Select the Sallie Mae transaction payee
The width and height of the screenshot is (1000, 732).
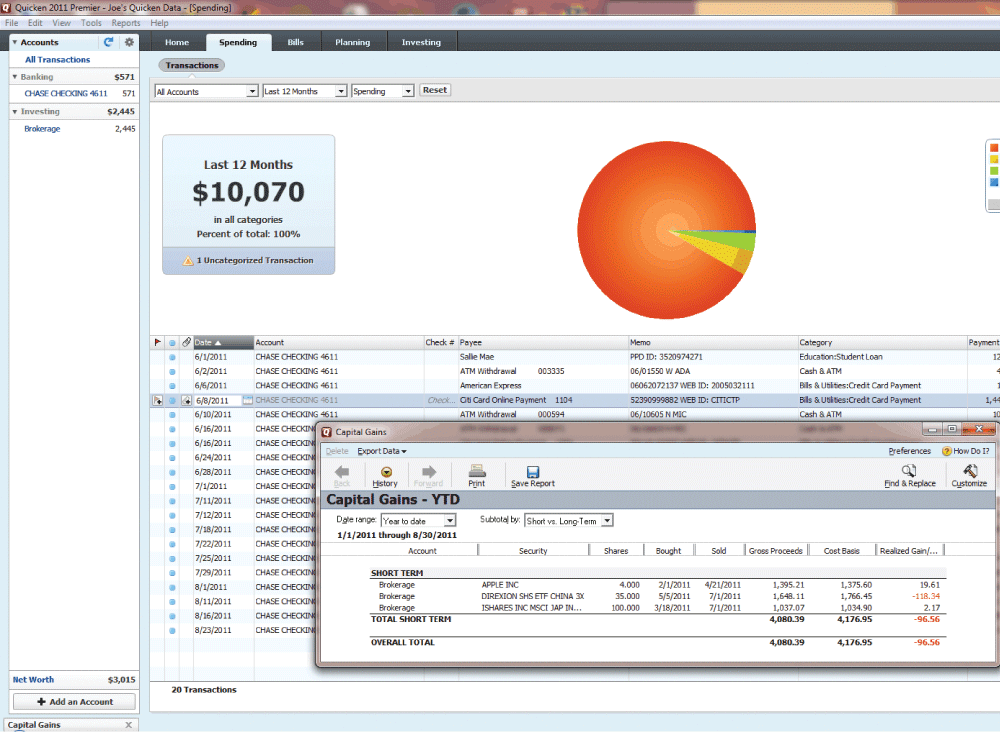(477, 357)
